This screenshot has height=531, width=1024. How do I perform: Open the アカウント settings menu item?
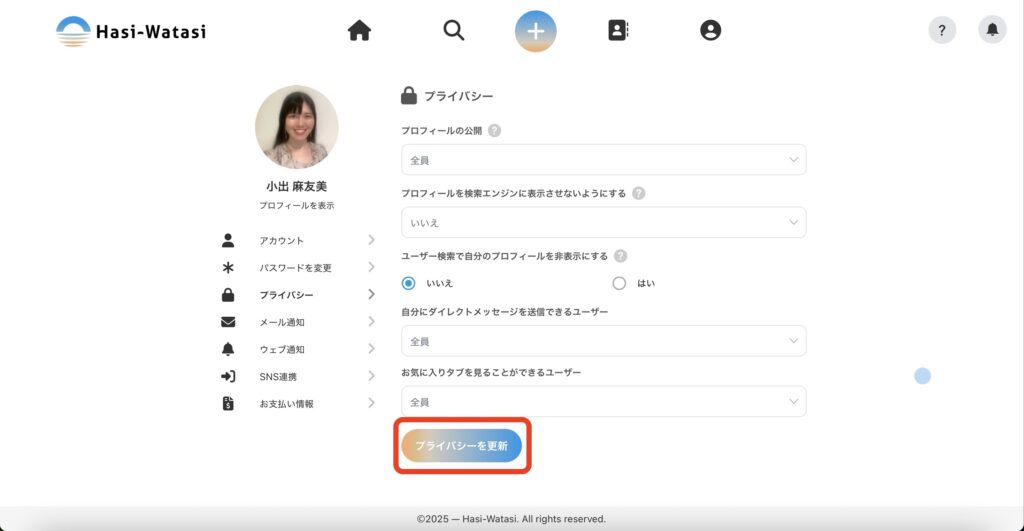coord(281,241)
